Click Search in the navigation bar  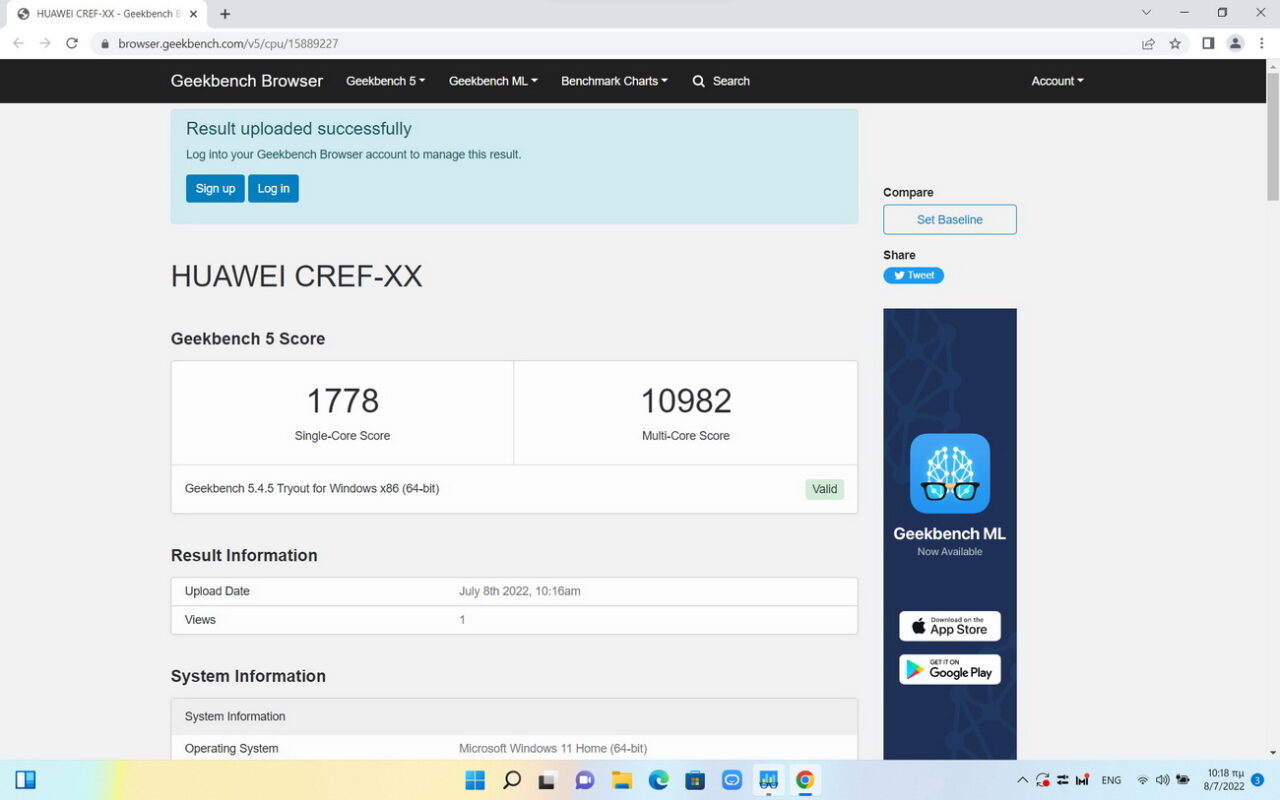(721, 81)
